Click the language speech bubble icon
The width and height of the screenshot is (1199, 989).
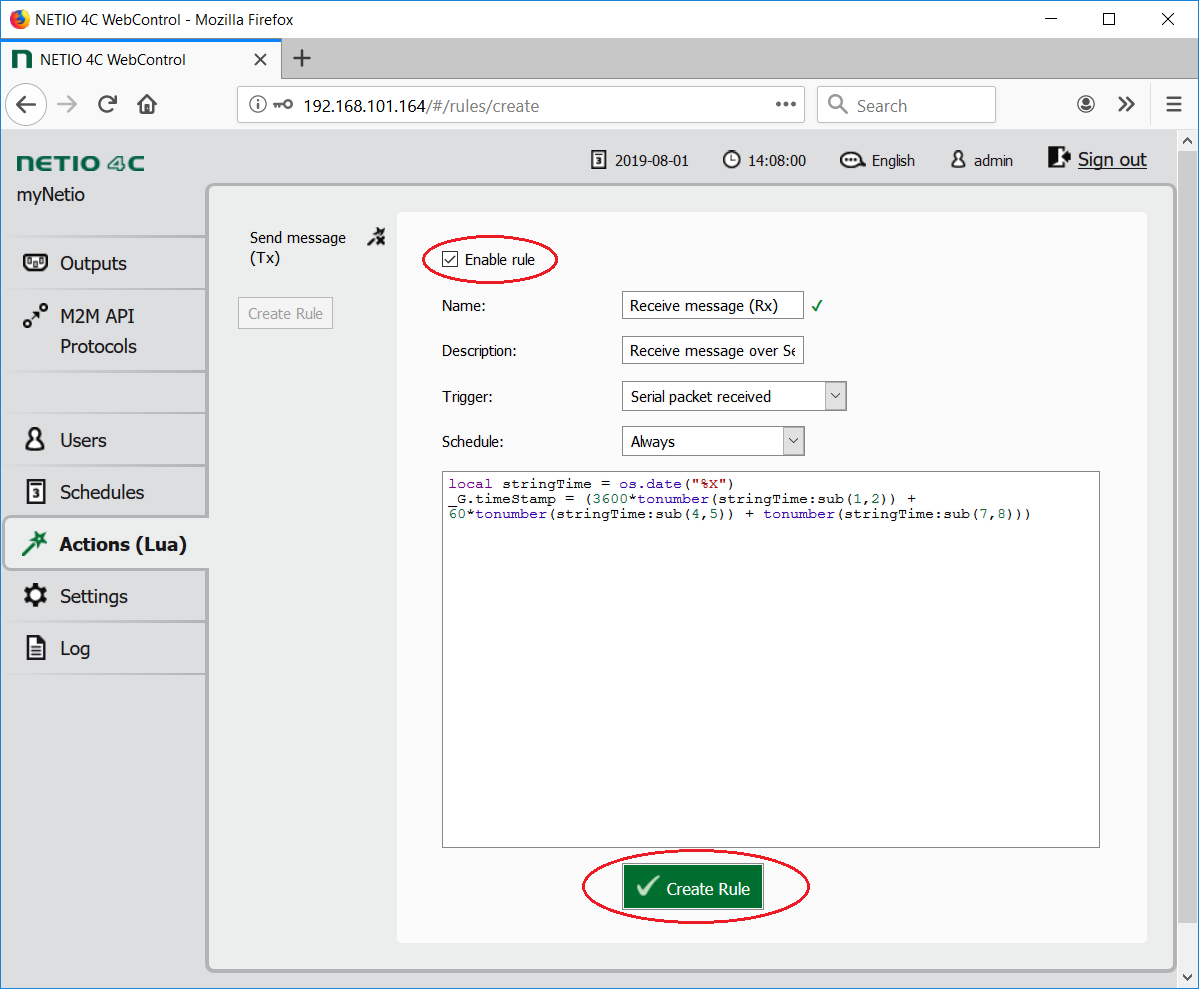tap(852, 160)
